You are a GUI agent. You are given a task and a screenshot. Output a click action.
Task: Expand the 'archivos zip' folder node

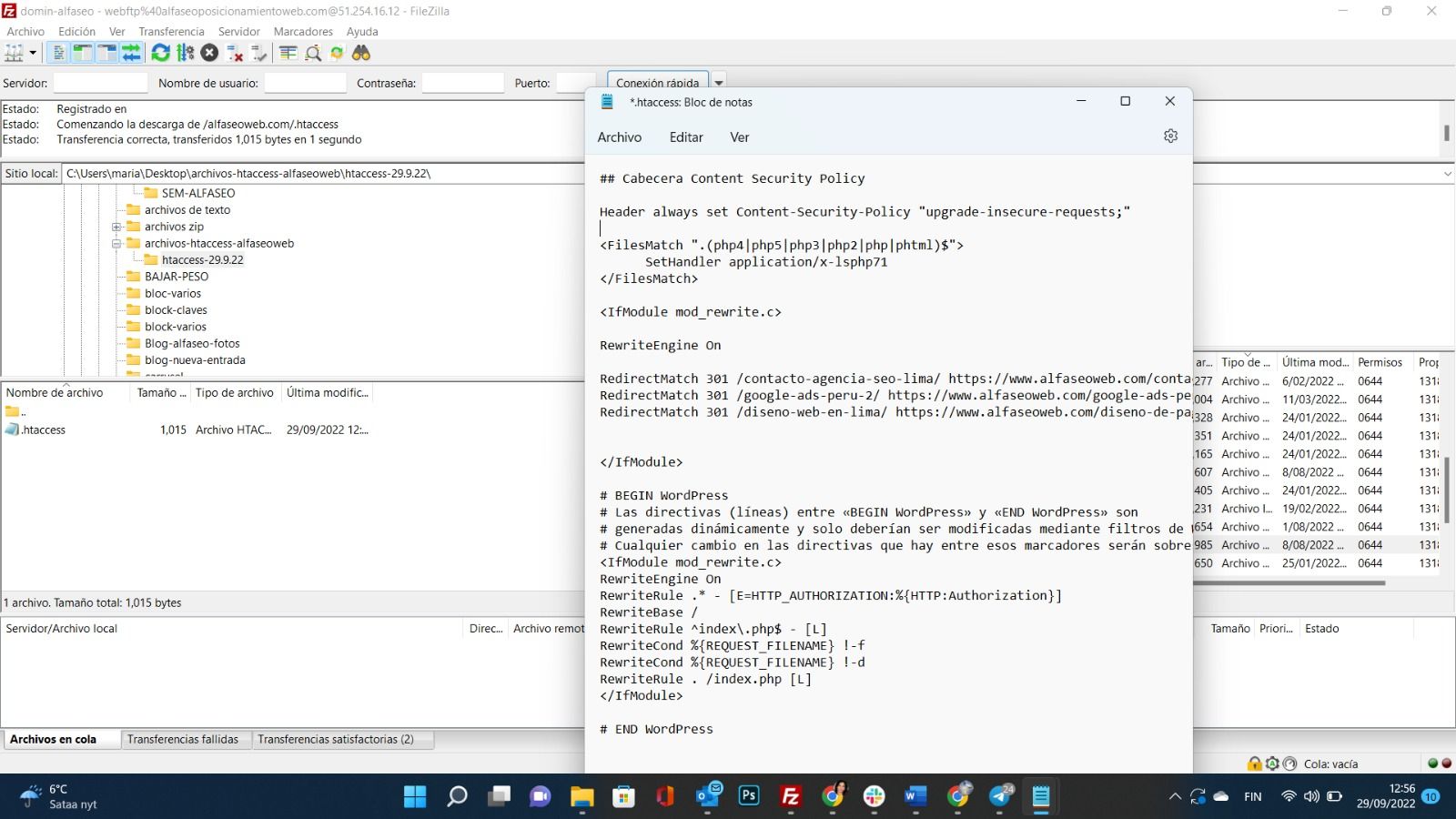(116, 227)
